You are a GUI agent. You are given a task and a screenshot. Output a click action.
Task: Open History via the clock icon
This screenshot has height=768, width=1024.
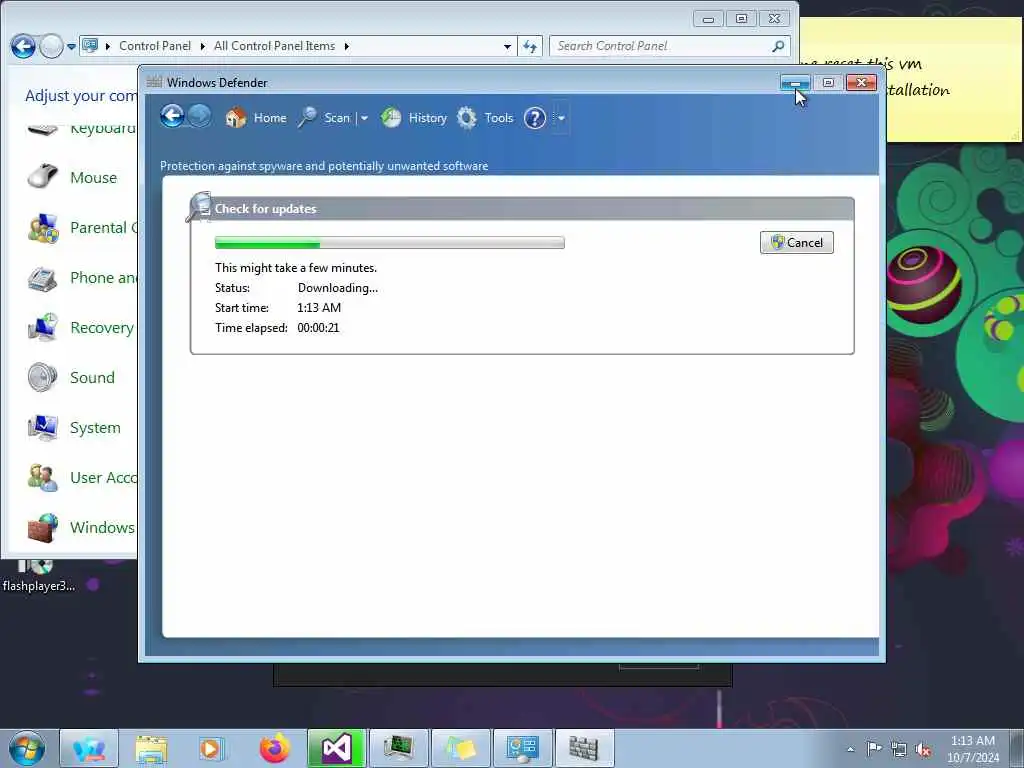point(391,118)
